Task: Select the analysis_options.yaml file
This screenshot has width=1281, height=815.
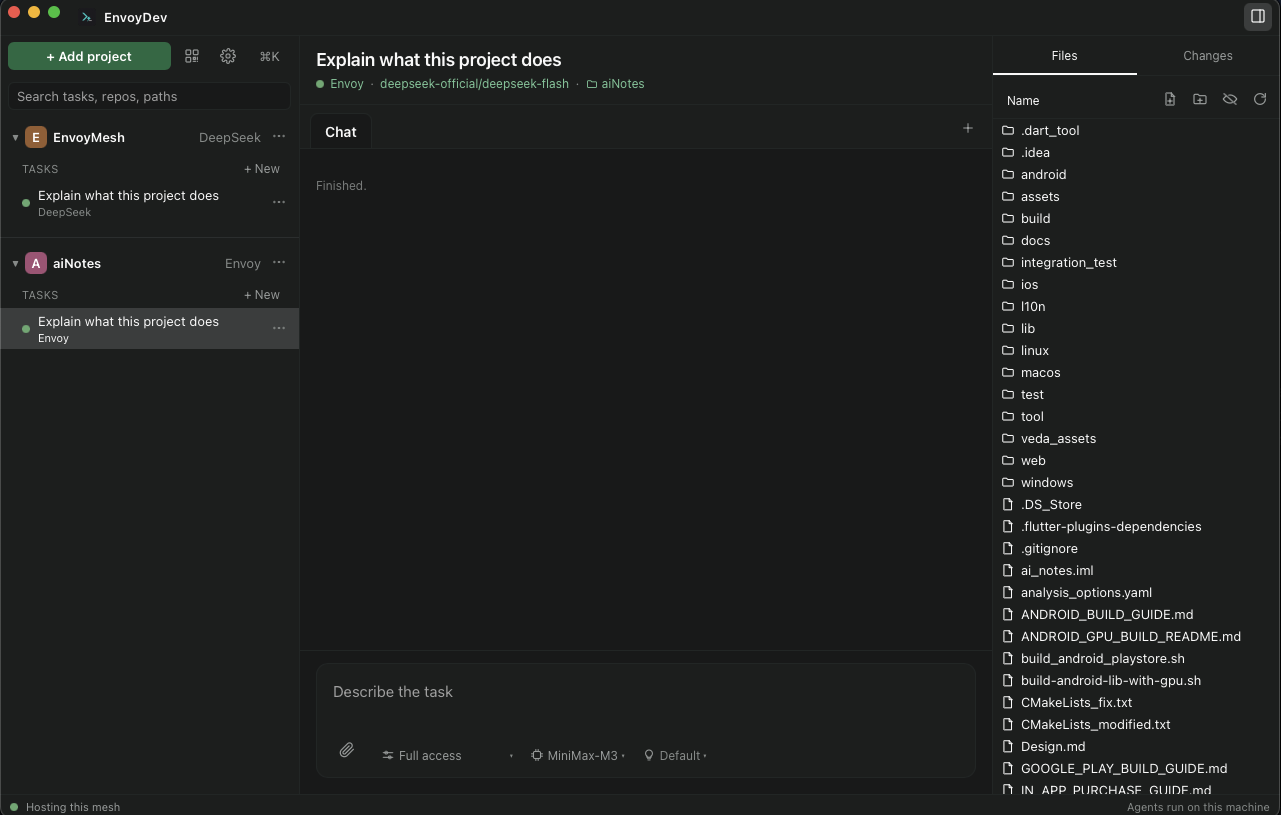Action: tap(1137, 592)
